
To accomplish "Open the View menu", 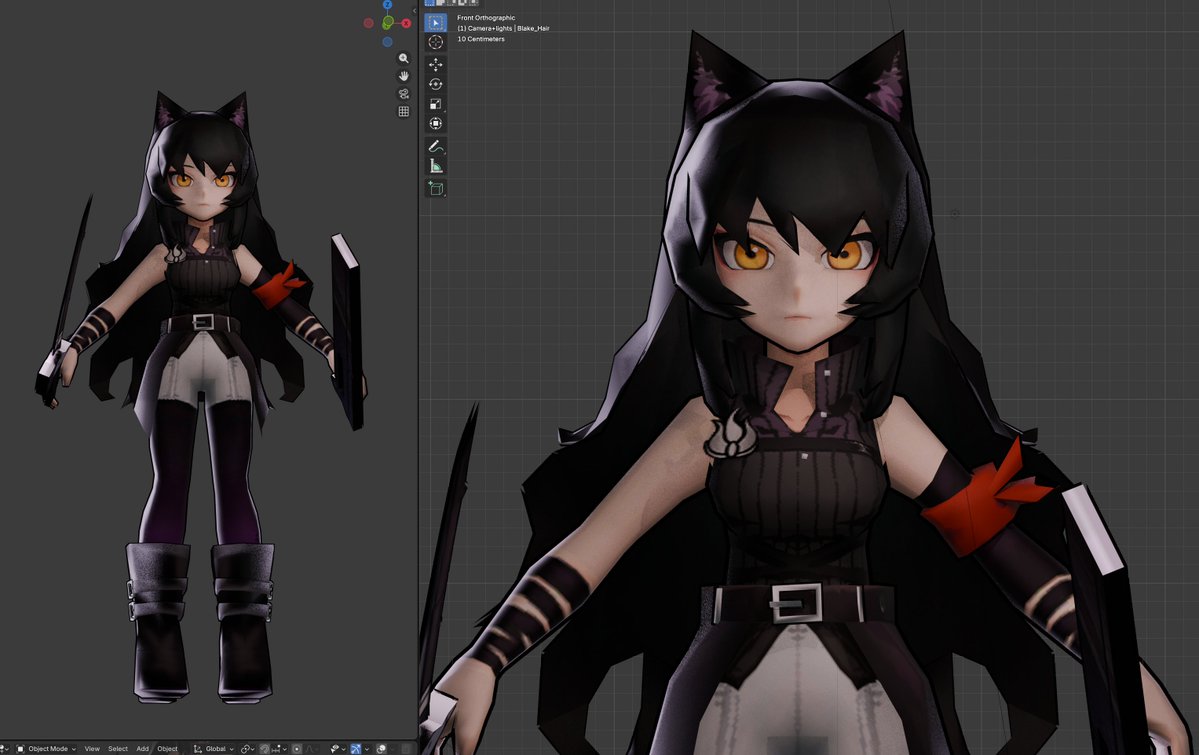I will pos(92,749).
